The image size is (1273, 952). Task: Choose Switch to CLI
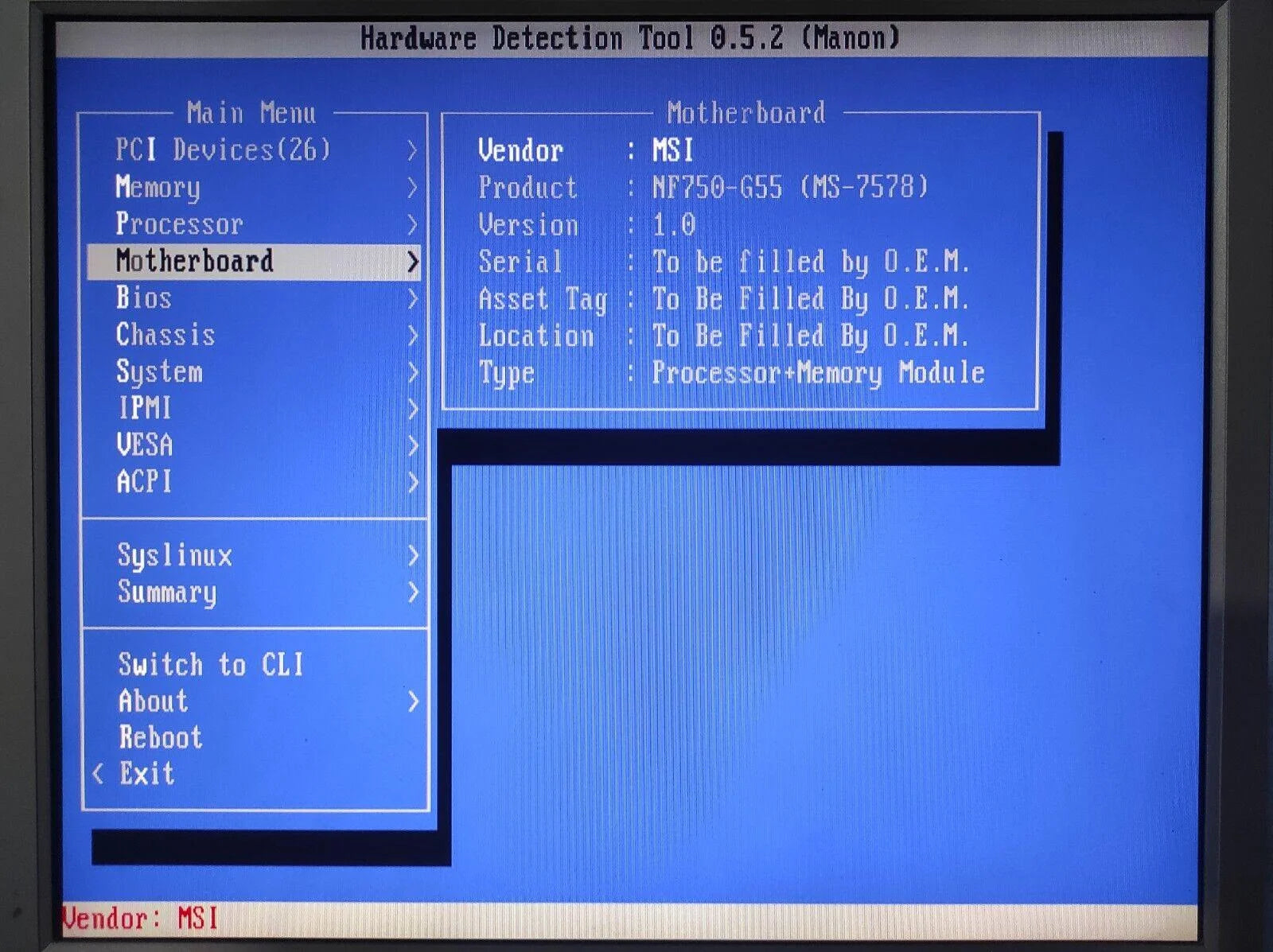[x=211, y=664]
